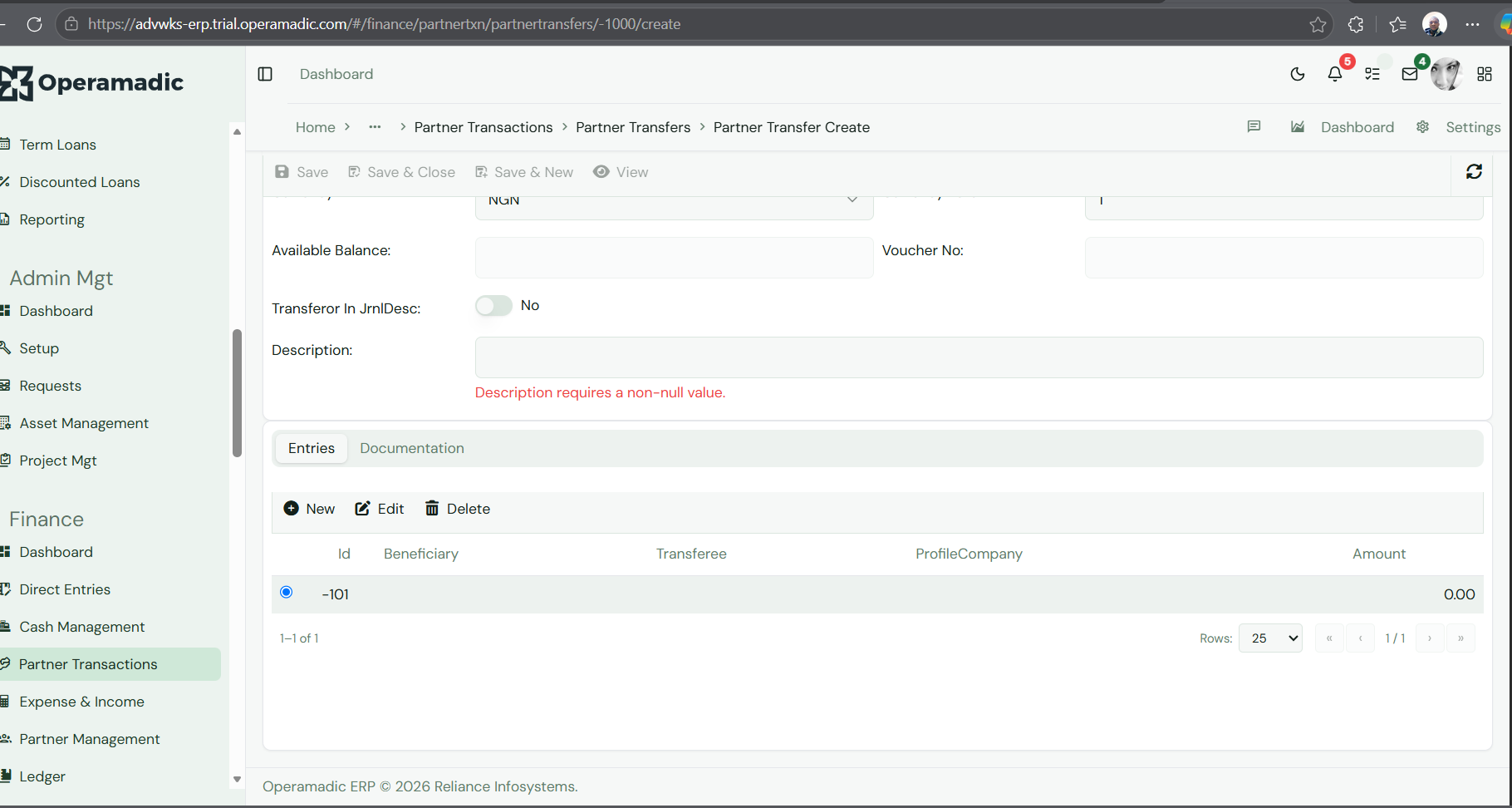Open Setup in sidebar
Image resolution: width=1512 pixels, height=808 pixels.
point(39,348)
